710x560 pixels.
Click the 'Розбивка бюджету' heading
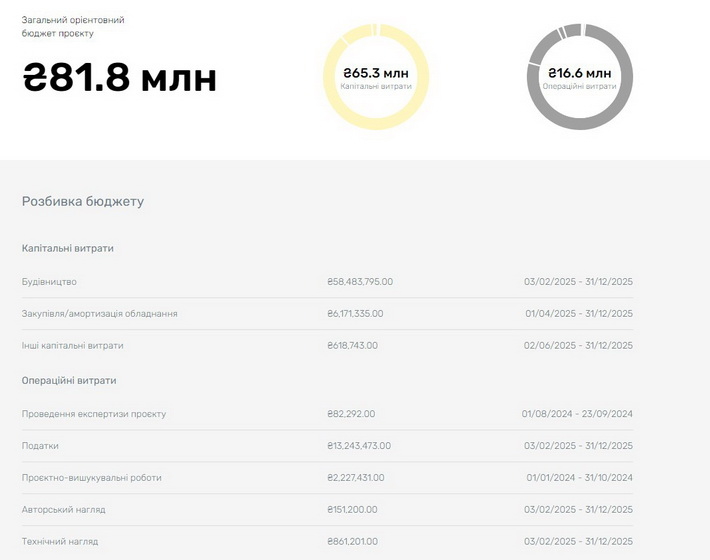(x=83, y=201)
